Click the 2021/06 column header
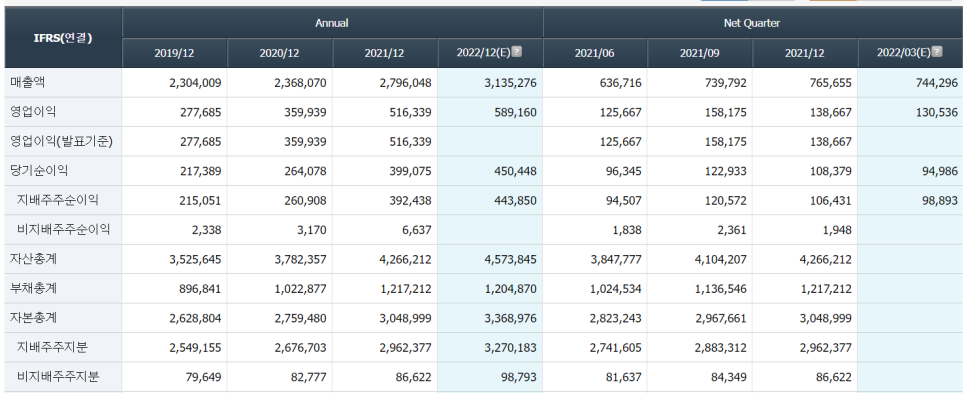The height and width of the screenshot is (393, 966). [595, 53]
